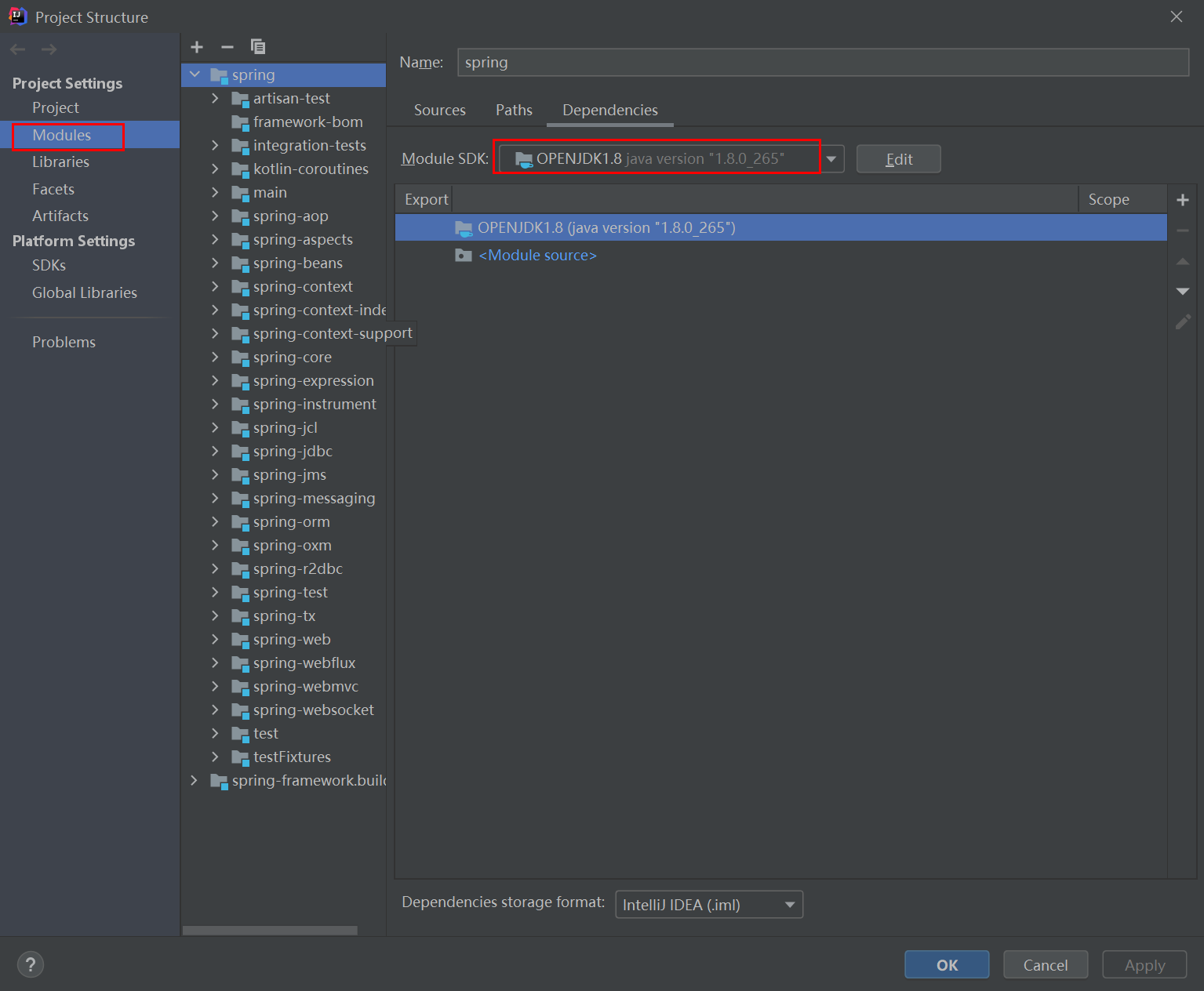The height and width of the screenshot is (991, 1204).
Task: Click the Remove module minus icon
Action: coord(227,47)
